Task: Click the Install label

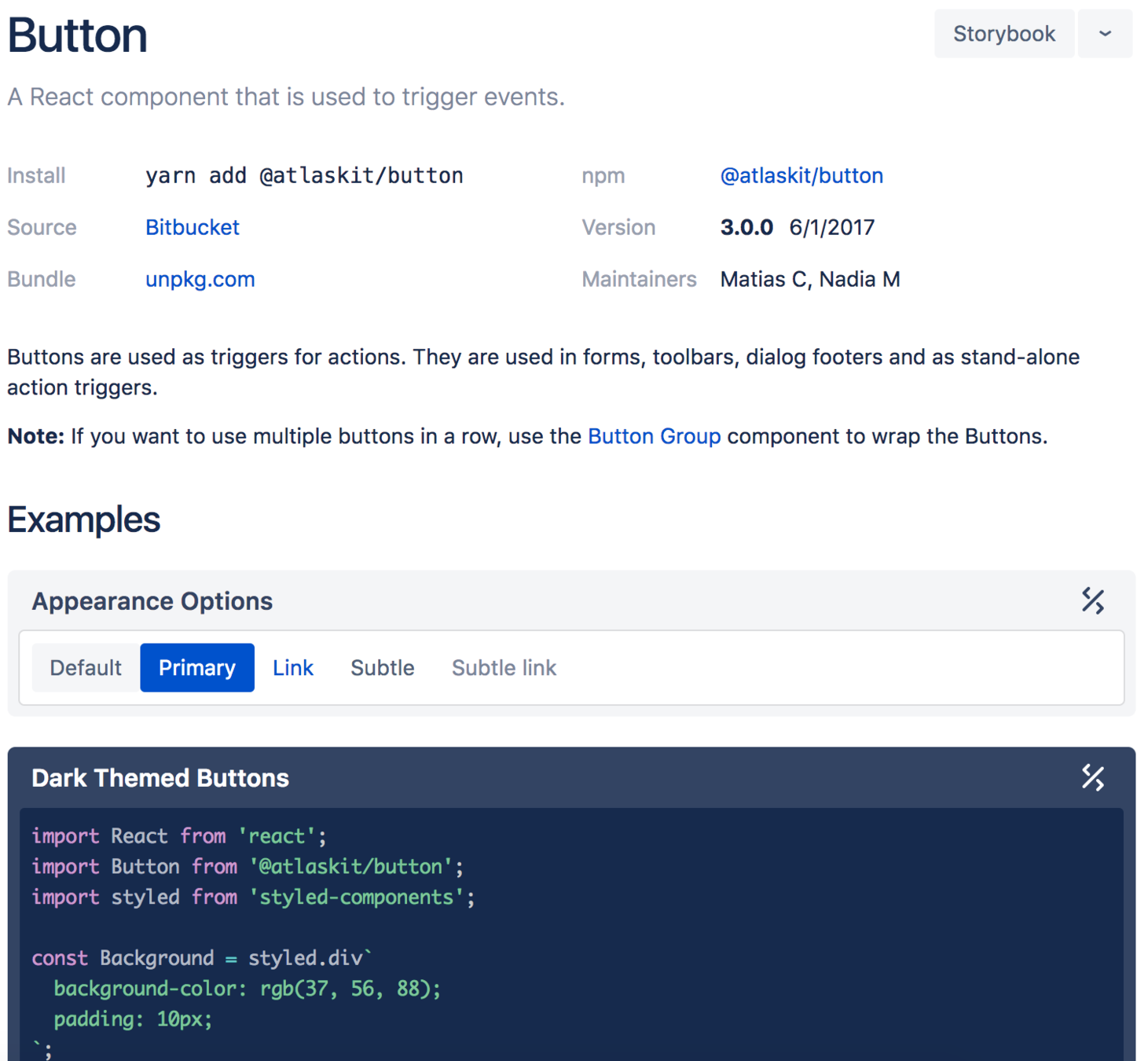Action: 36,175
